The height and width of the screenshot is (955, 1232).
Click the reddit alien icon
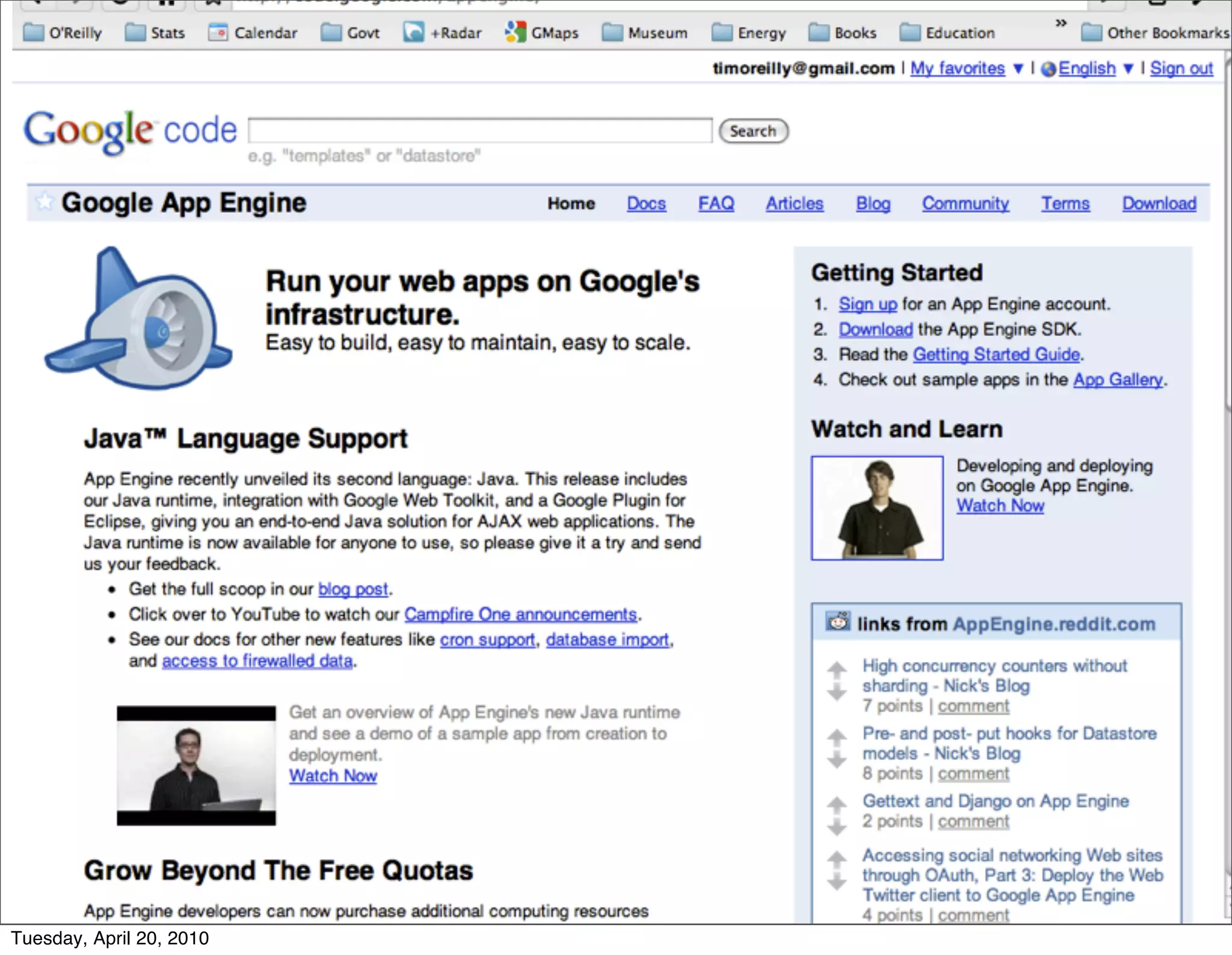pos(838,622)
